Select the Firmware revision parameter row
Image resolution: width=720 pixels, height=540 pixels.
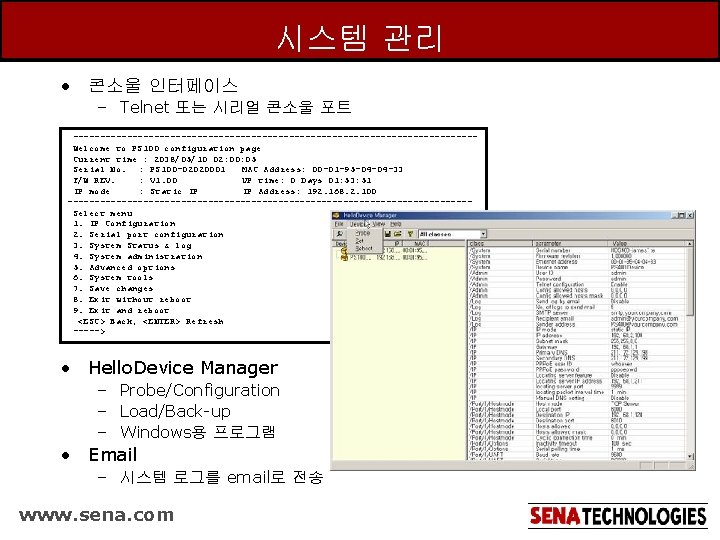[x=578, y=256]
